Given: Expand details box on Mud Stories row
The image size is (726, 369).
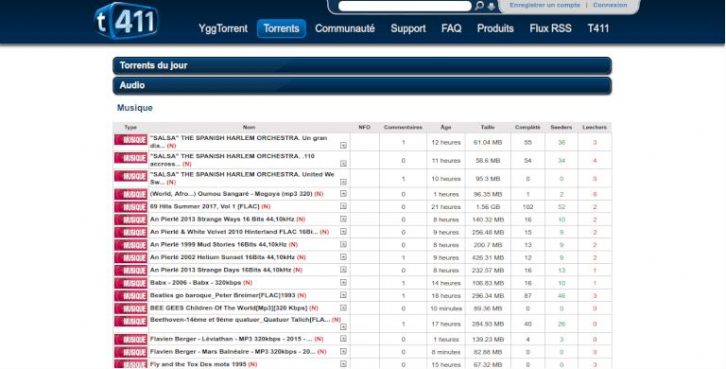Looking at the screenshot, I should 343,244.
